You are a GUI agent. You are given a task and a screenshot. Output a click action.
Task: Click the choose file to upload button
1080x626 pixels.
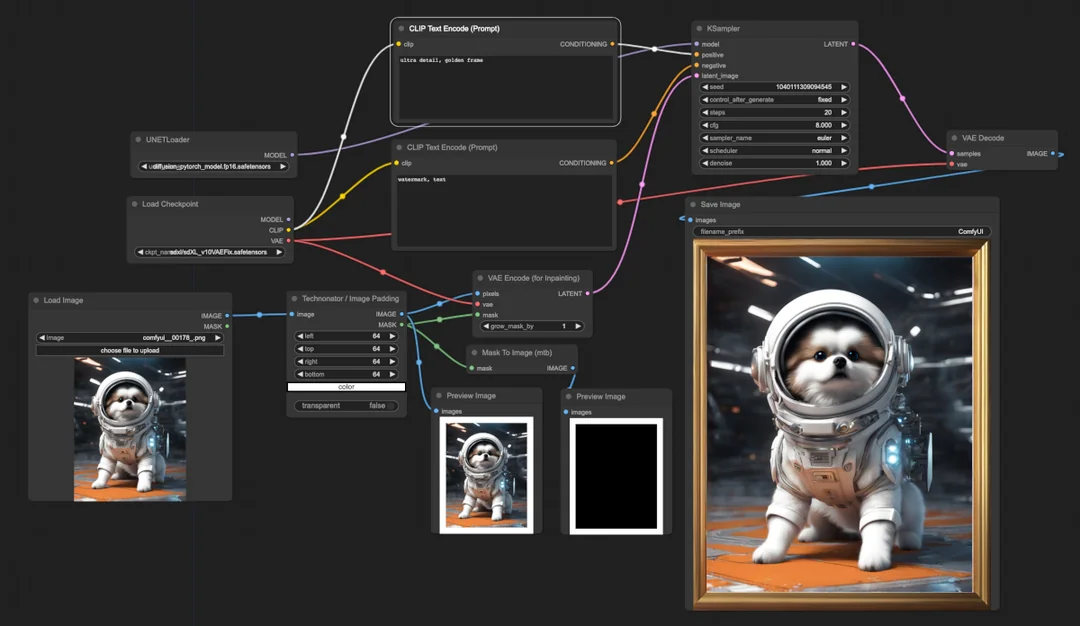pos(130,351)
